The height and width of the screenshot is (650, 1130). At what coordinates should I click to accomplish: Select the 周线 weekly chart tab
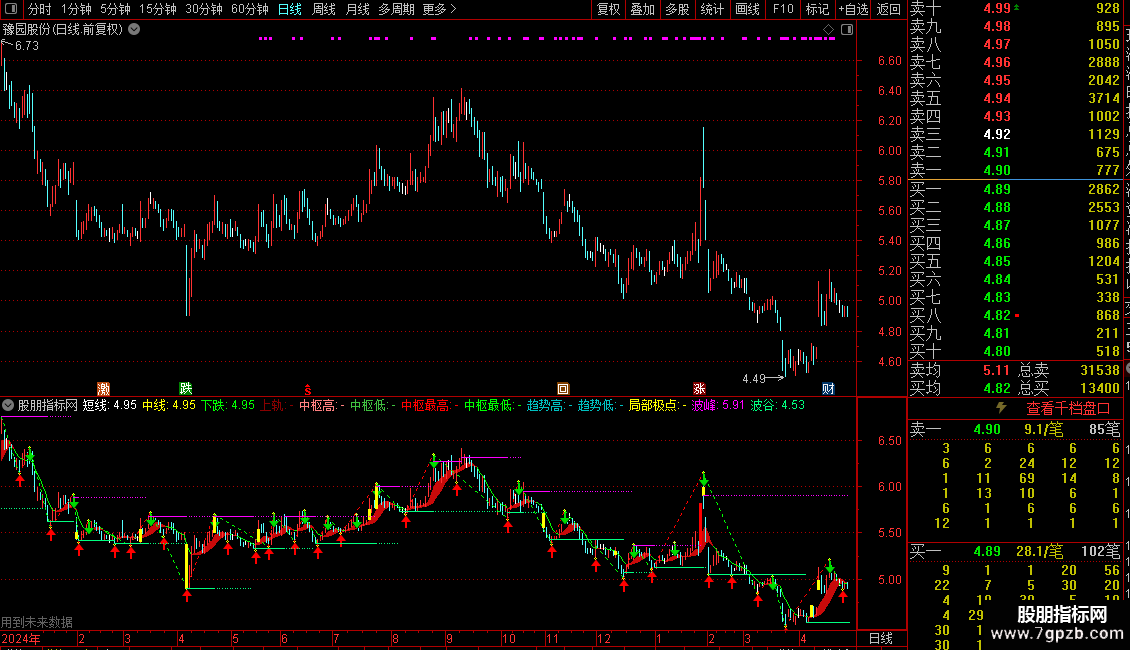324,9
